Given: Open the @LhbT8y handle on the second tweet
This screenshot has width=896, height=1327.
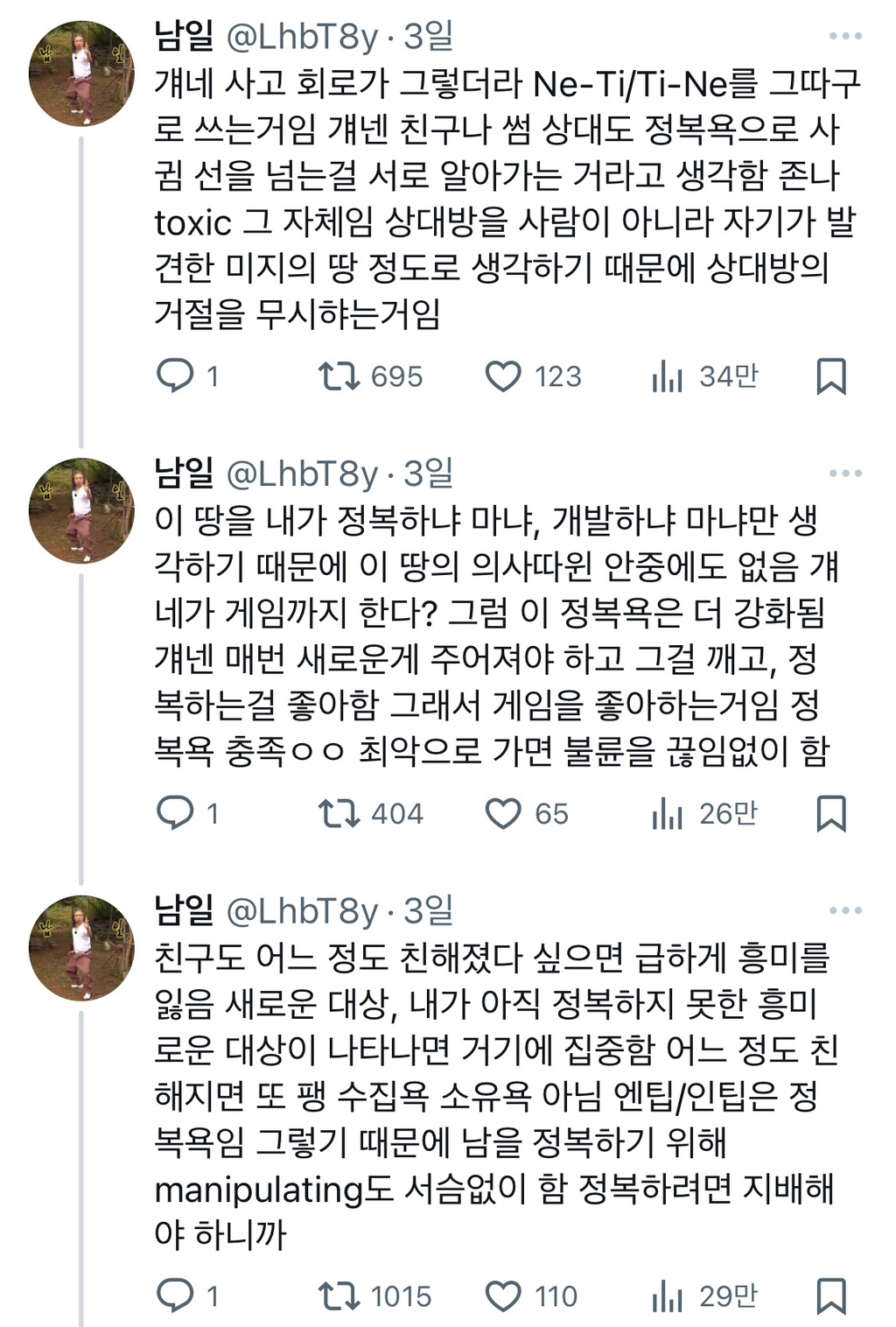Looking at the screenshot, I should (302, 474).
